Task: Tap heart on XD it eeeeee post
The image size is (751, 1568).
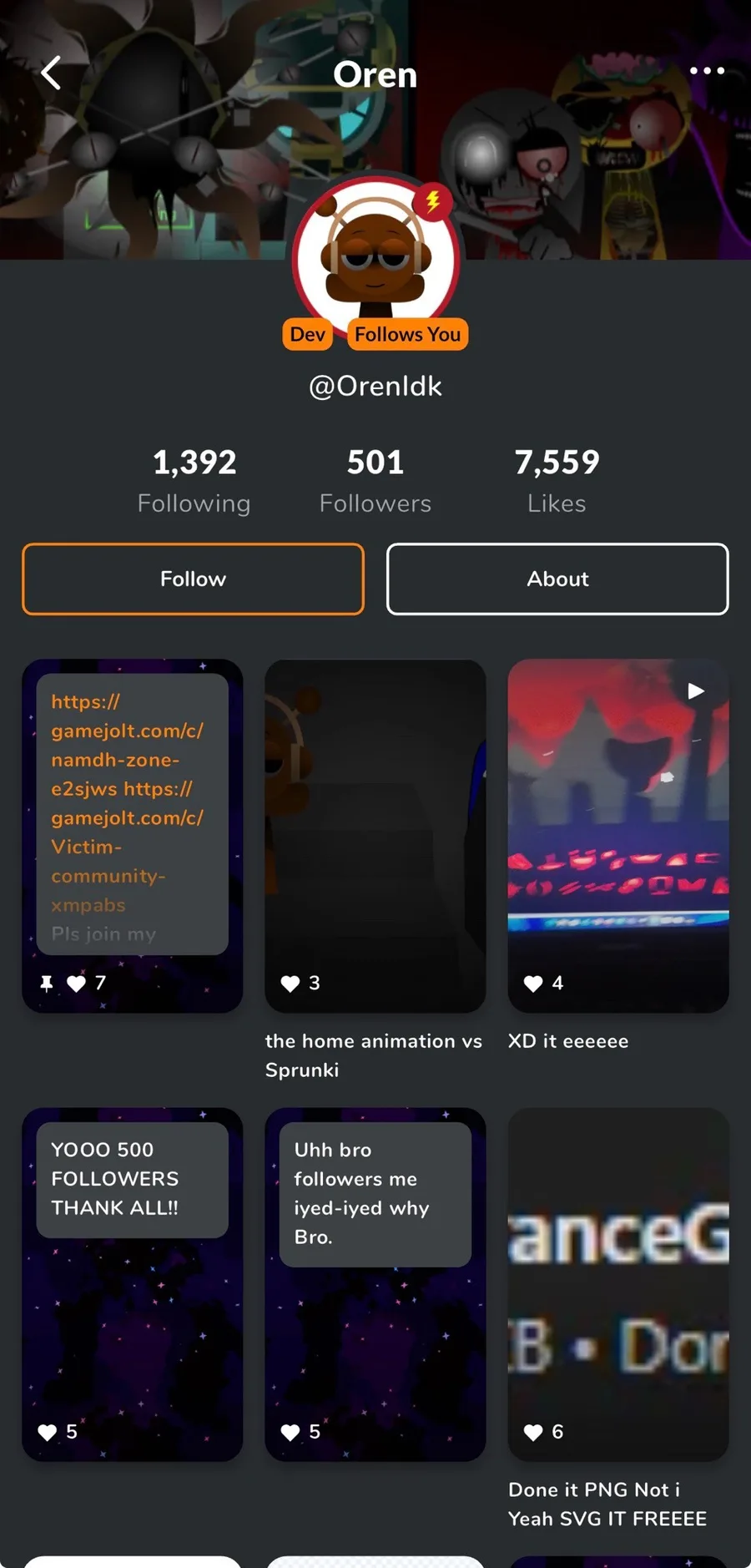Action: click(533, 984)
